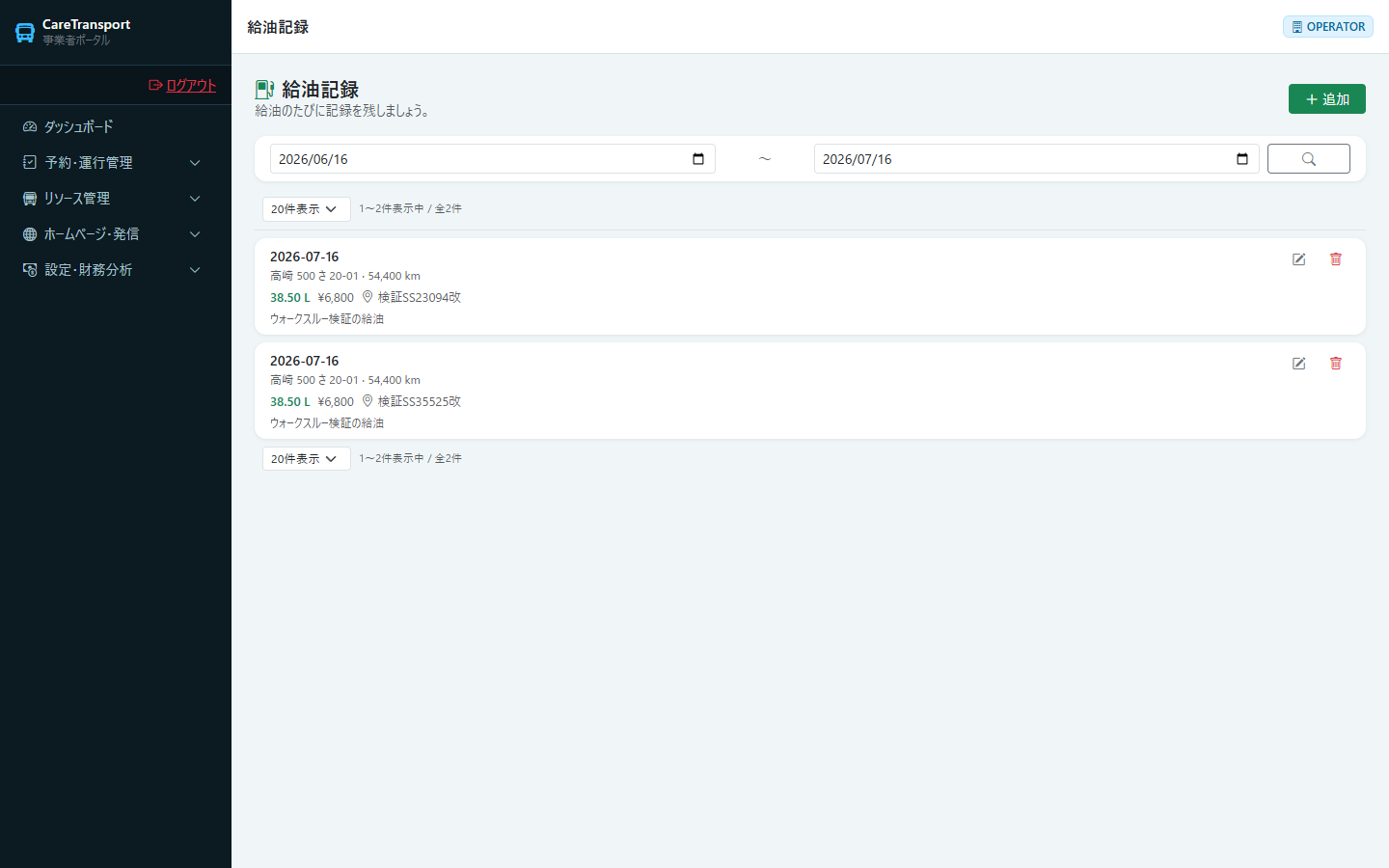Screen dimensions: 1389x868
Task: Click the green 追加 button
Action: tap(1326, 99)
